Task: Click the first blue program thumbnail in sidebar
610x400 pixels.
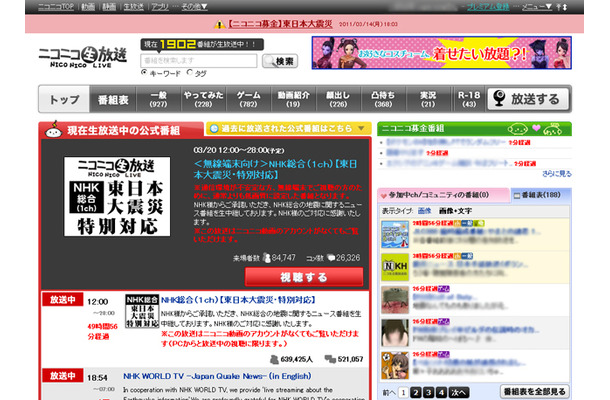Action: click(x=395, y=234)
